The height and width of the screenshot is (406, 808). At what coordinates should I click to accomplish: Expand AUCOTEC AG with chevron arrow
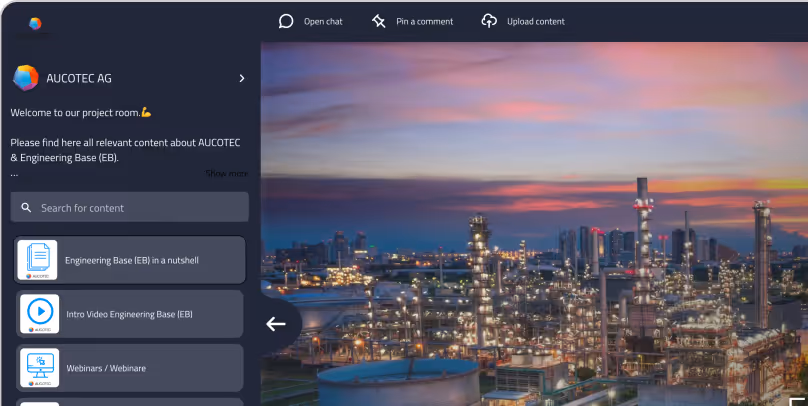pos(242,78)
